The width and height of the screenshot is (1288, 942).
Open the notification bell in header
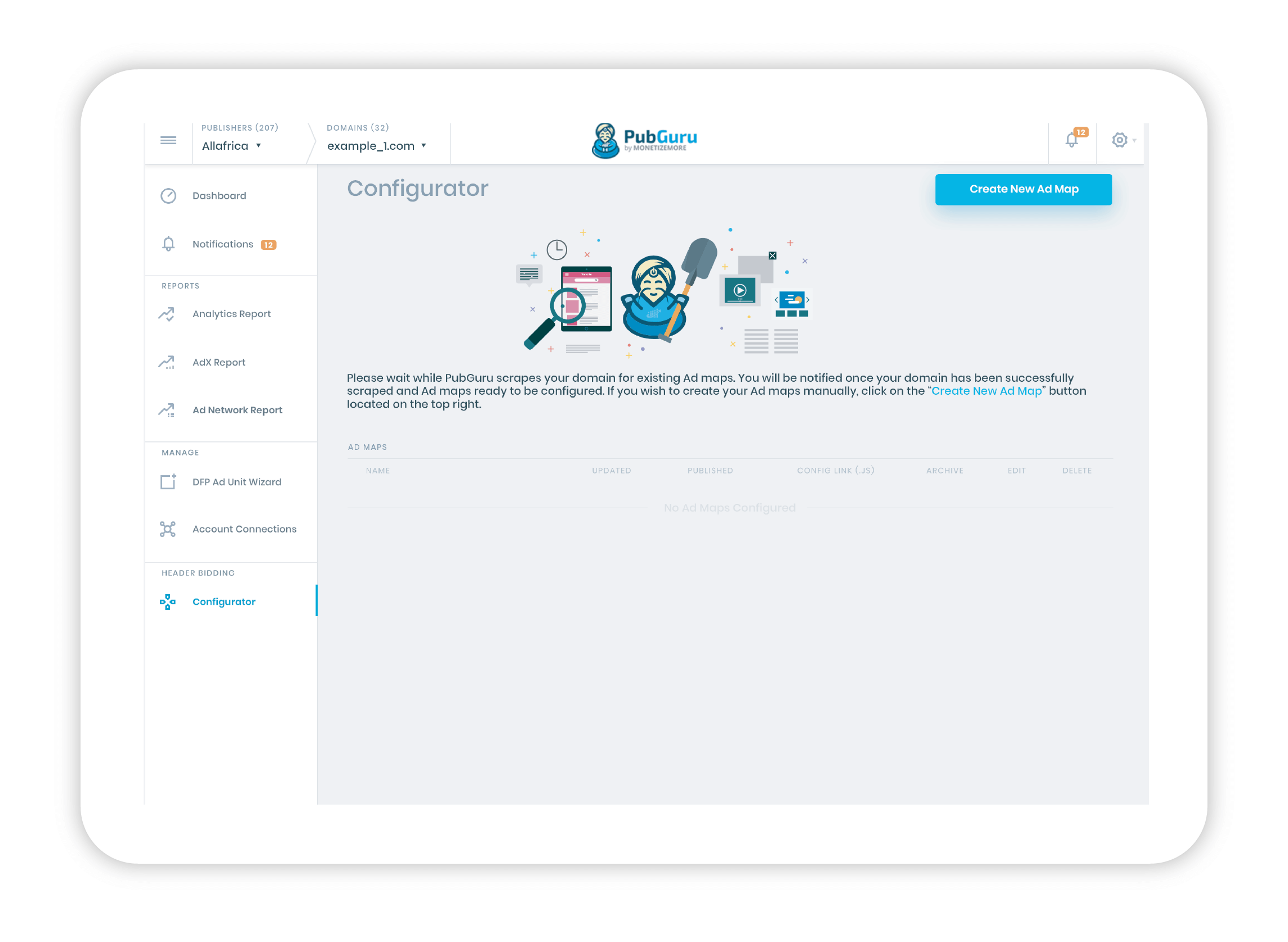[x=1072, y=140]
